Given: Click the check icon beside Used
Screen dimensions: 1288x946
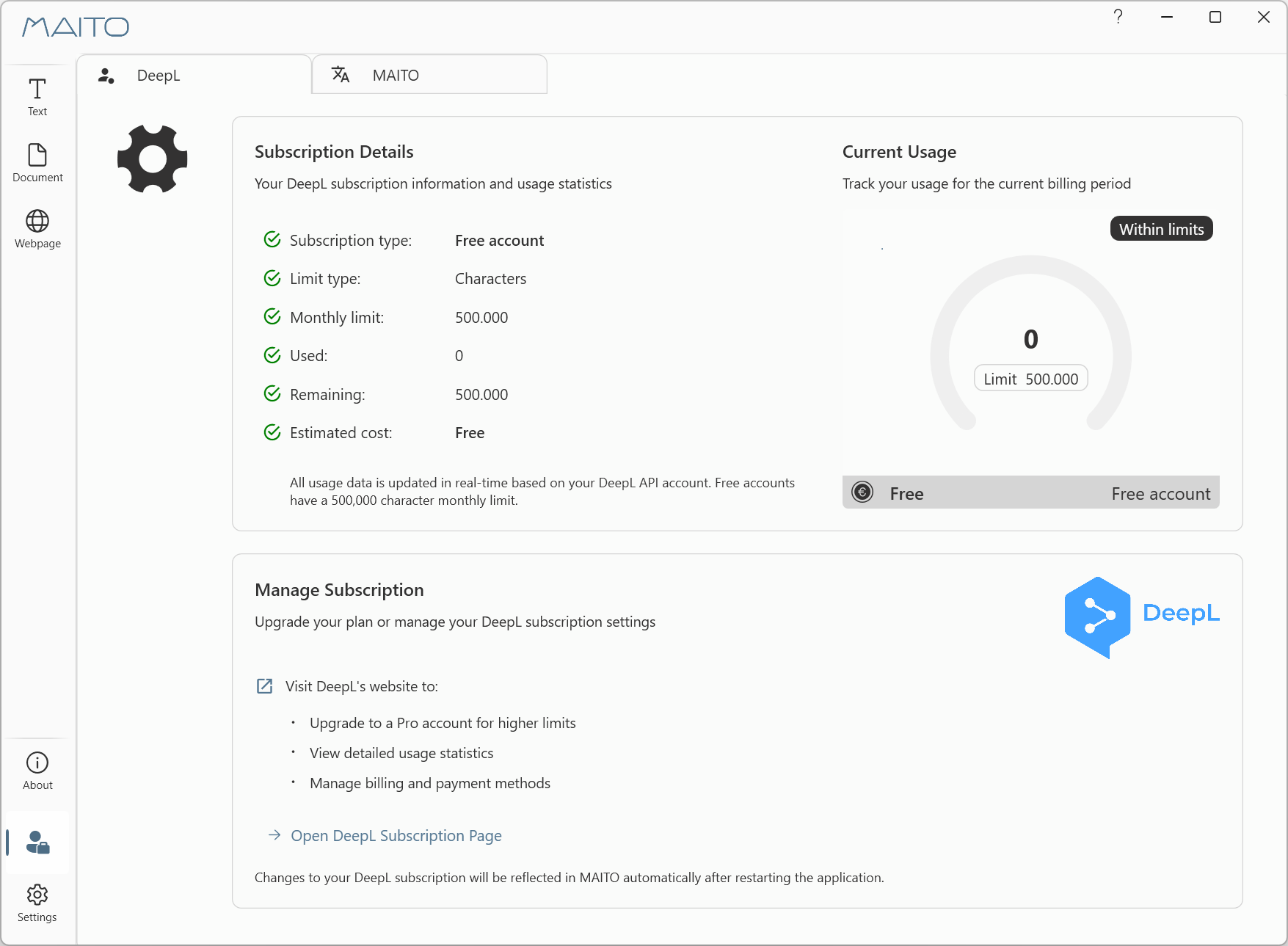Looking at the screenshot, I should (x=272, y=355).
